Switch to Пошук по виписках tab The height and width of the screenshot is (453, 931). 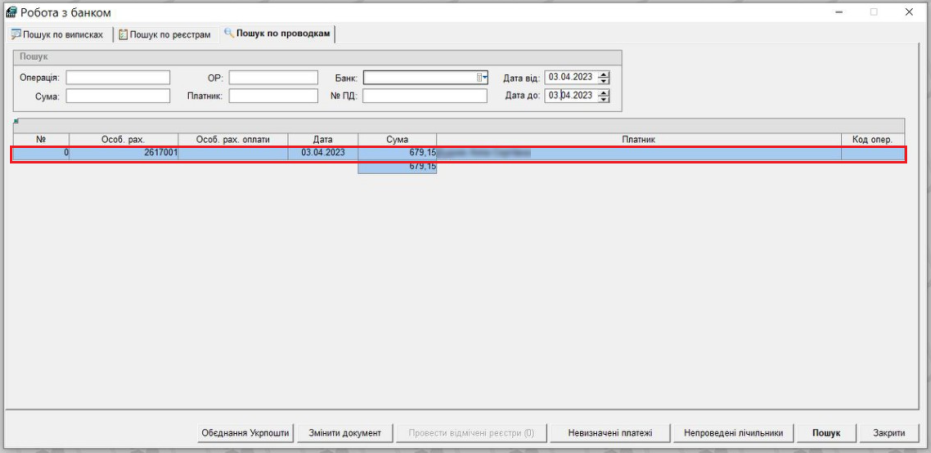coord(57,34)
